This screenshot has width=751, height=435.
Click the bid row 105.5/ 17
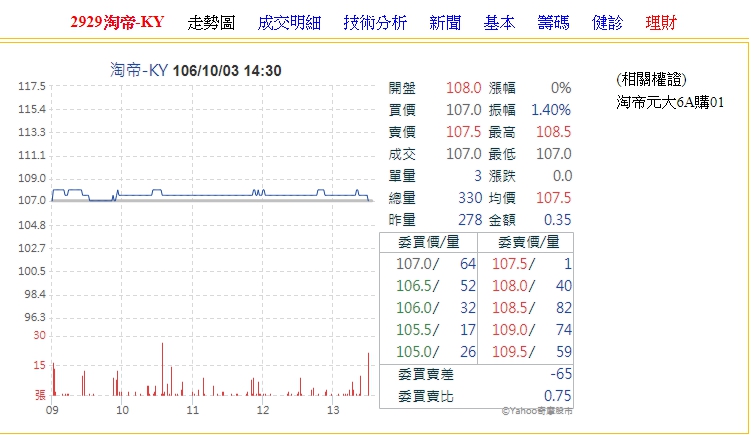pos(436,330)
